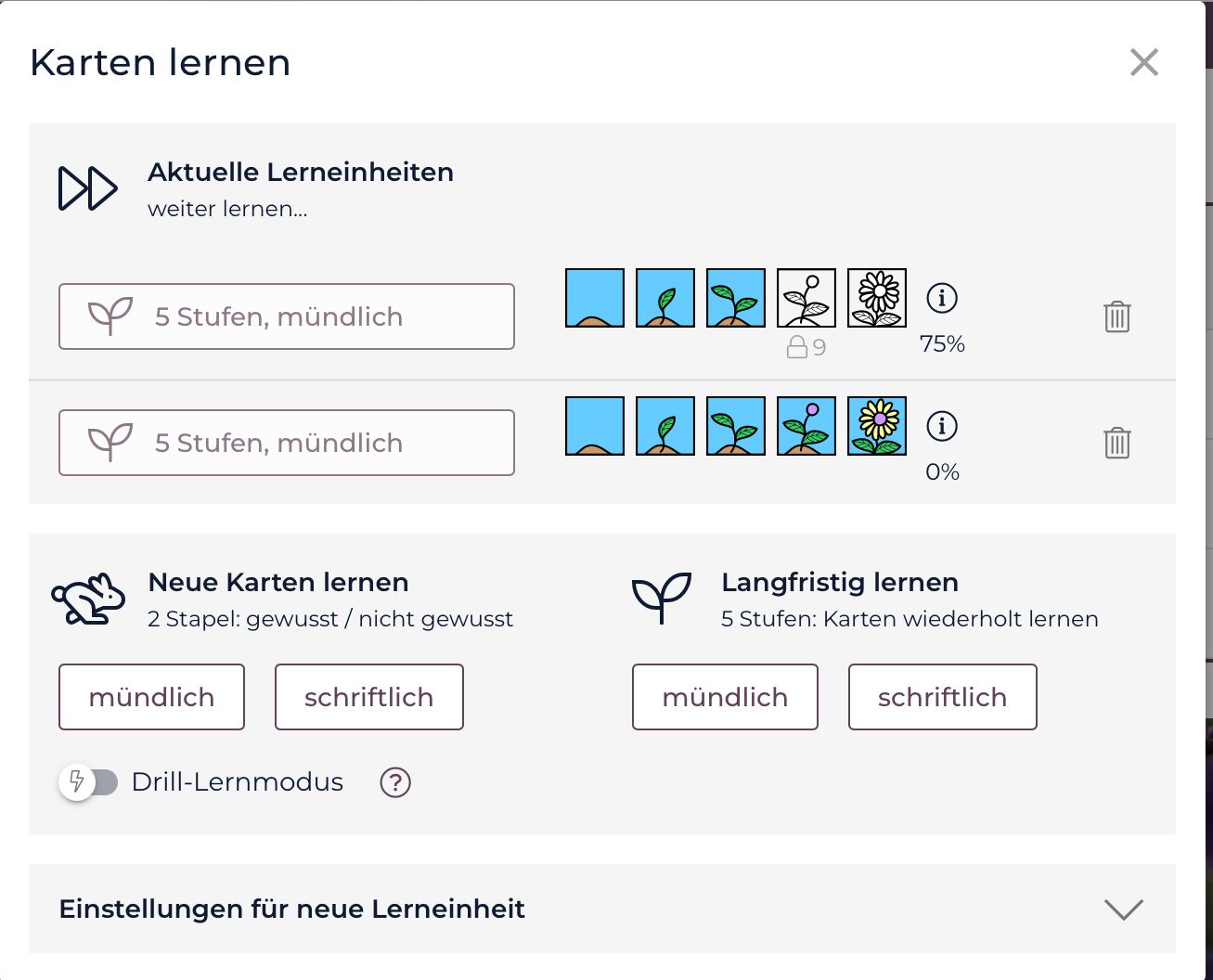Select the locked stage four plant in first unit
The width and height of the screenshot is (1213, 980).
click(807, 298)
